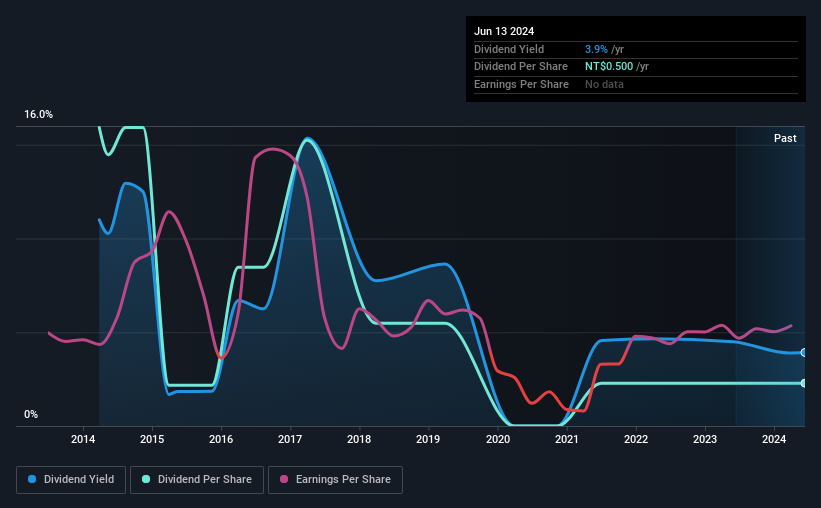Click the 2022 axis label
The image size is (821, 508).
(x=636, y=439)
